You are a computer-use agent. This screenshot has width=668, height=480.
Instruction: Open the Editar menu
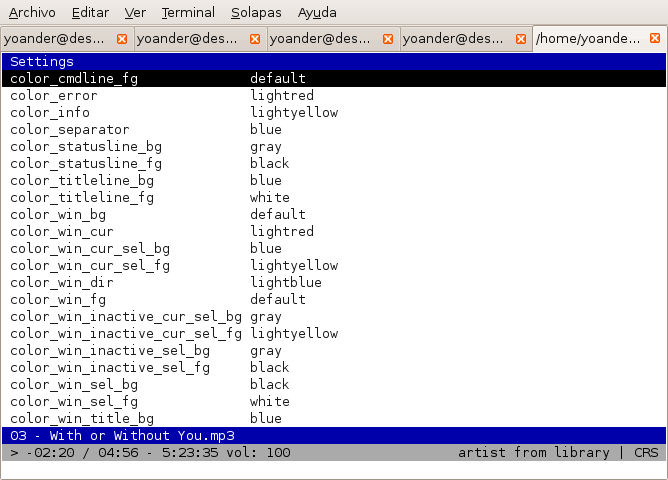pyautogui.click(x=90, y=13)
